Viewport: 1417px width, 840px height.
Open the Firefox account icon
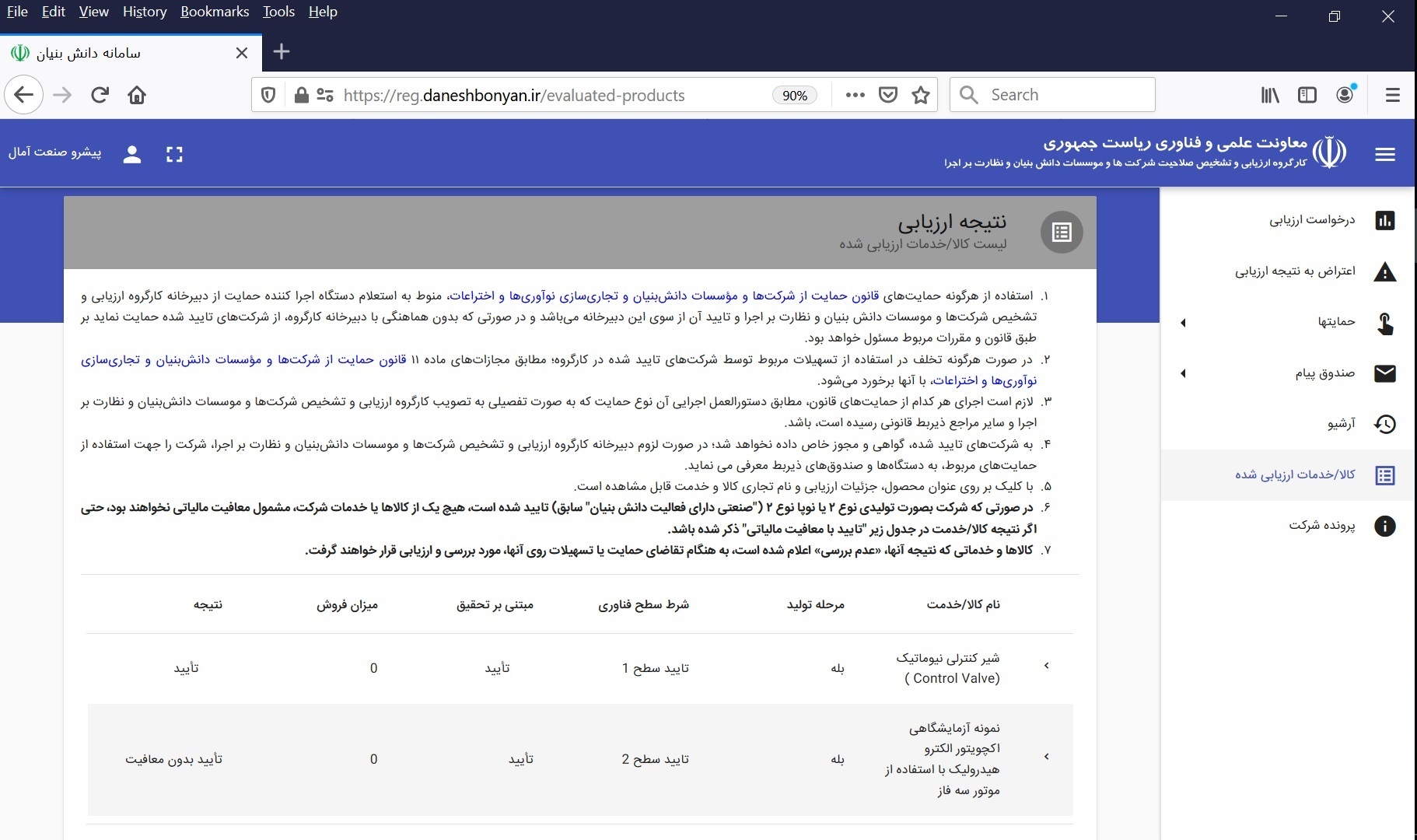coord(1345,95)
